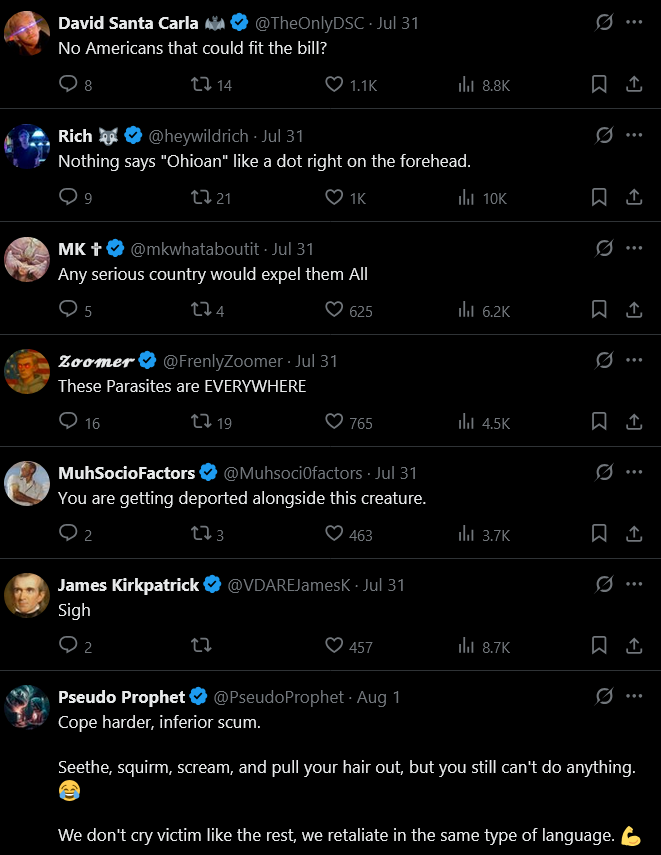Open the @VDAREJamesK handle link

289,585
